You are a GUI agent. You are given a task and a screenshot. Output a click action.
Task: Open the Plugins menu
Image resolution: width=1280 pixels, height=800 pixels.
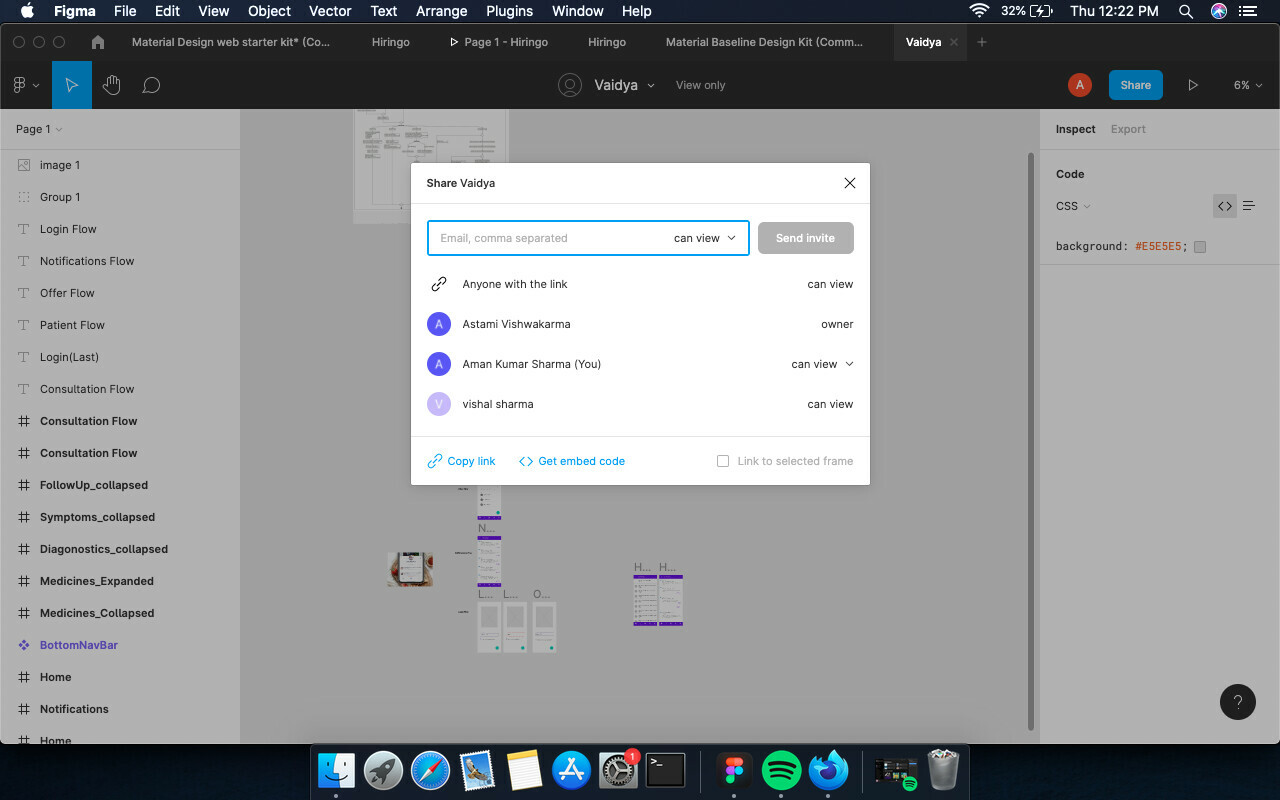point(509,11)
